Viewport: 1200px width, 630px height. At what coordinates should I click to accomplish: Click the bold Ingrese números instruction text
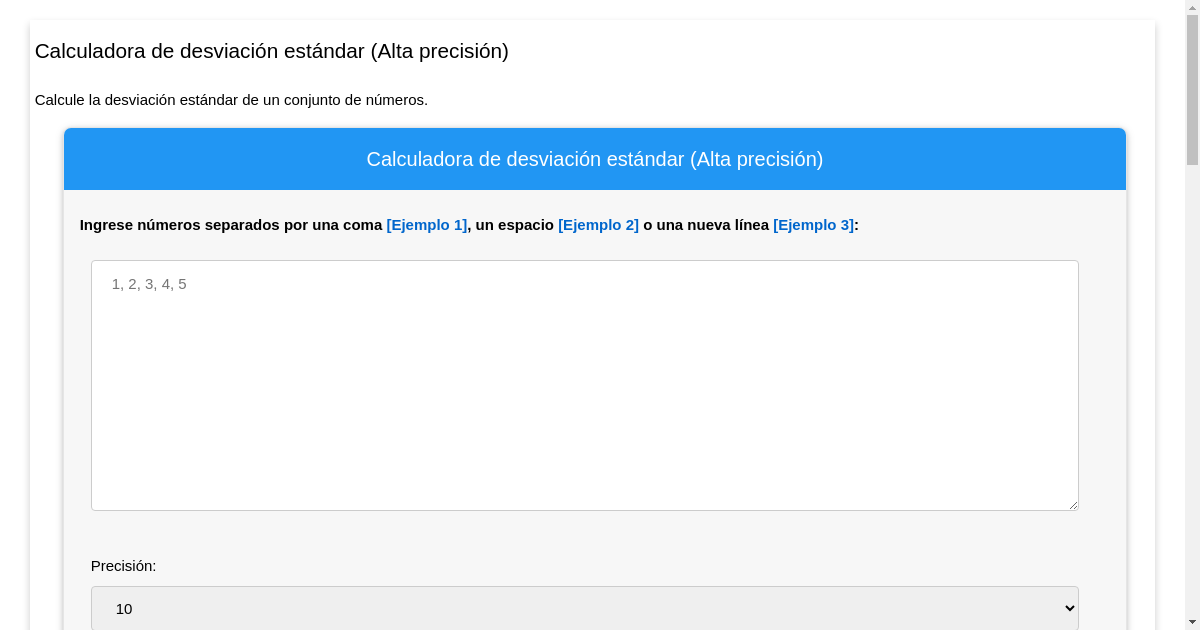pos(230,225)
